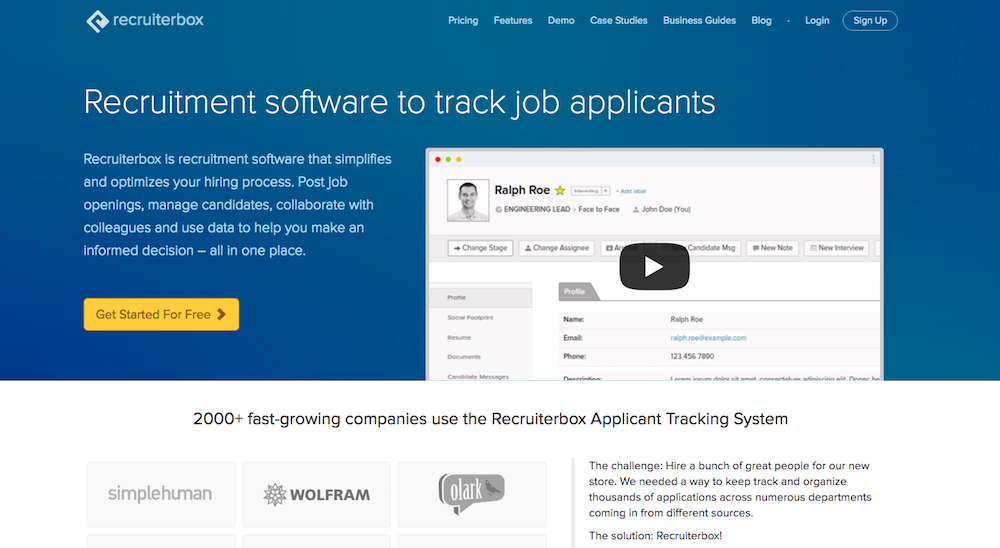This screenshot has width=1000, height=548.
Task: Click the Wolfram company logo
Action: pos(316,493)
